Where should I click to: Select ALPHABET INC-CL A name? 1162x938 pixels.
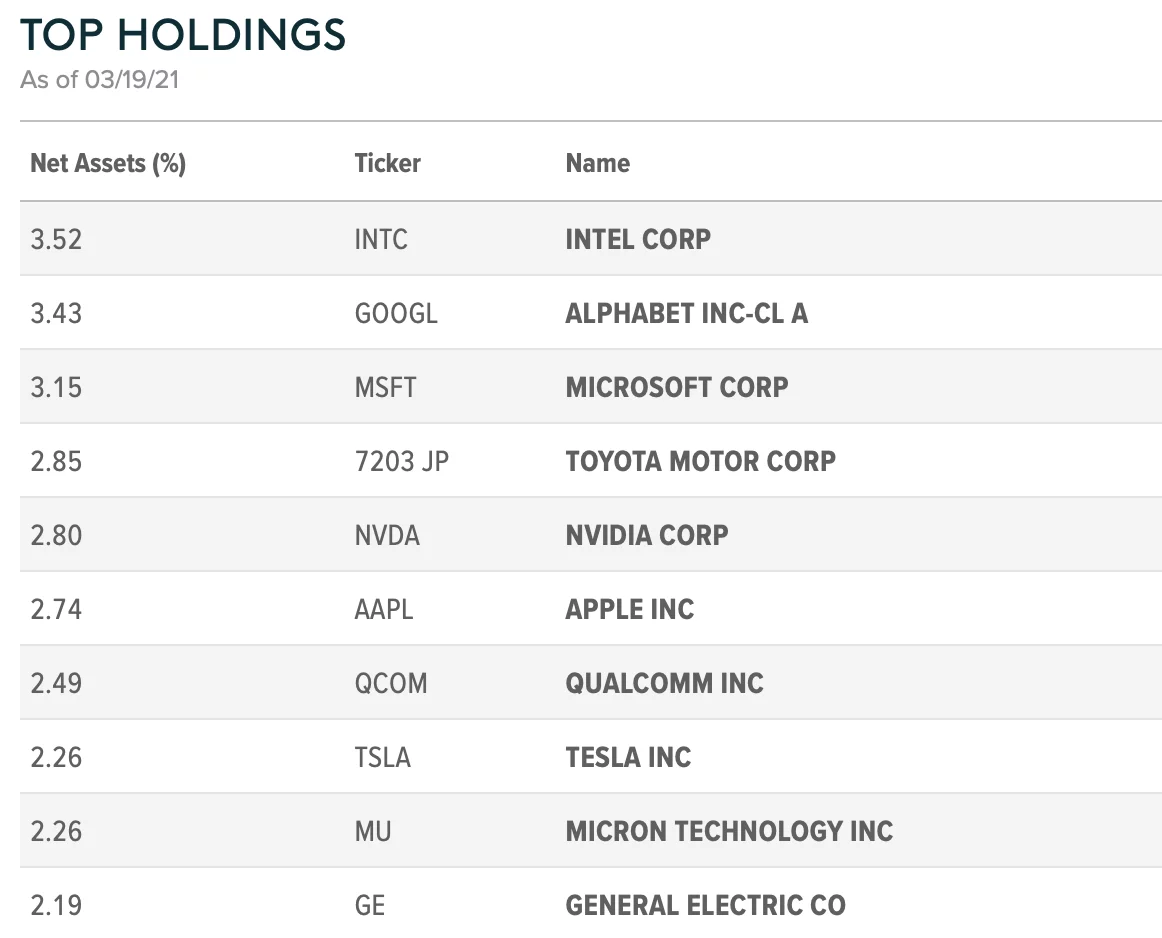coord(686,313)
